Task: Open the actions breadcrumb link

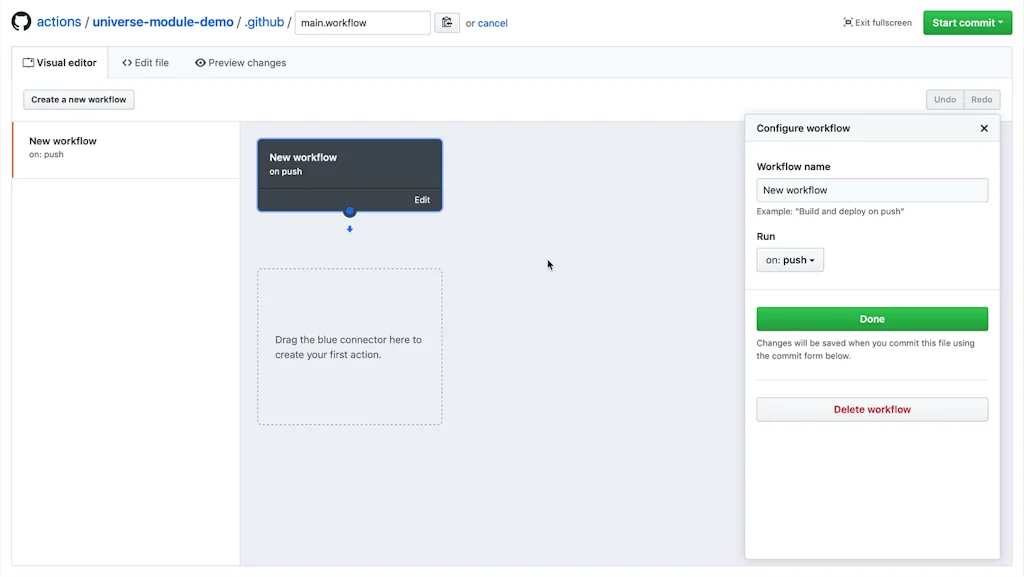Action: tap(59, 21)
